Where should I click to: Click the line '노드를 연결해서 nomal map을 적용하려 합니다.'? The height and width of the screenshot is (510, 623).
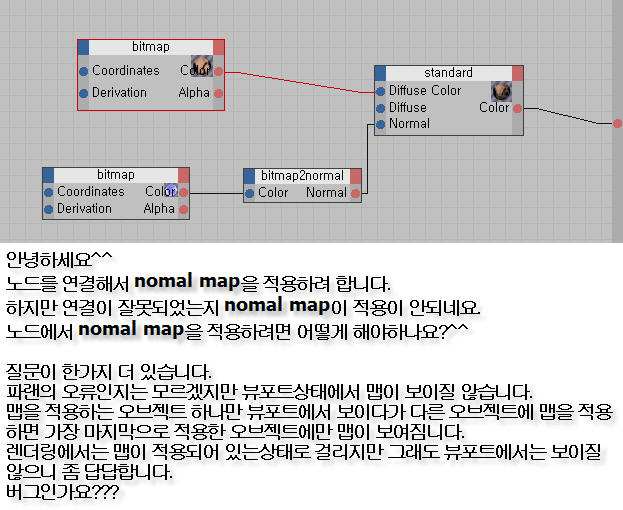pos(198,283)
